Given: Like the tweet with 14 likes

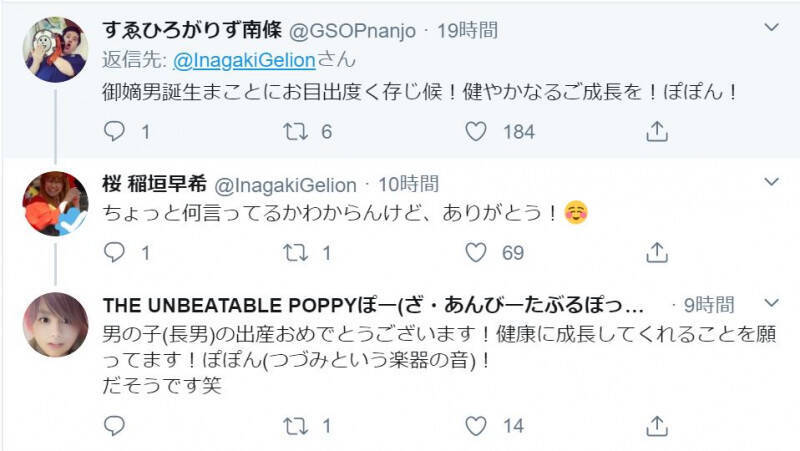Looking at the screenshot, I should 477,426.
